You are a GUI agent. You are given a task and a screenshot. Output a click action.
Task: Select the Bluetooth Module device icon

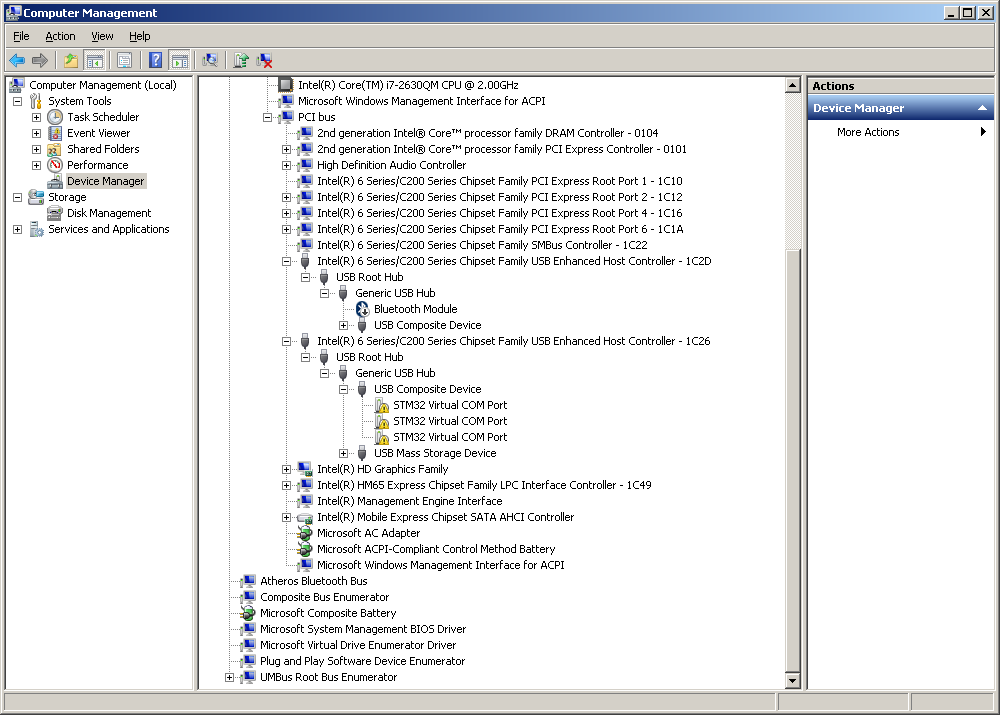click(362, 309)
